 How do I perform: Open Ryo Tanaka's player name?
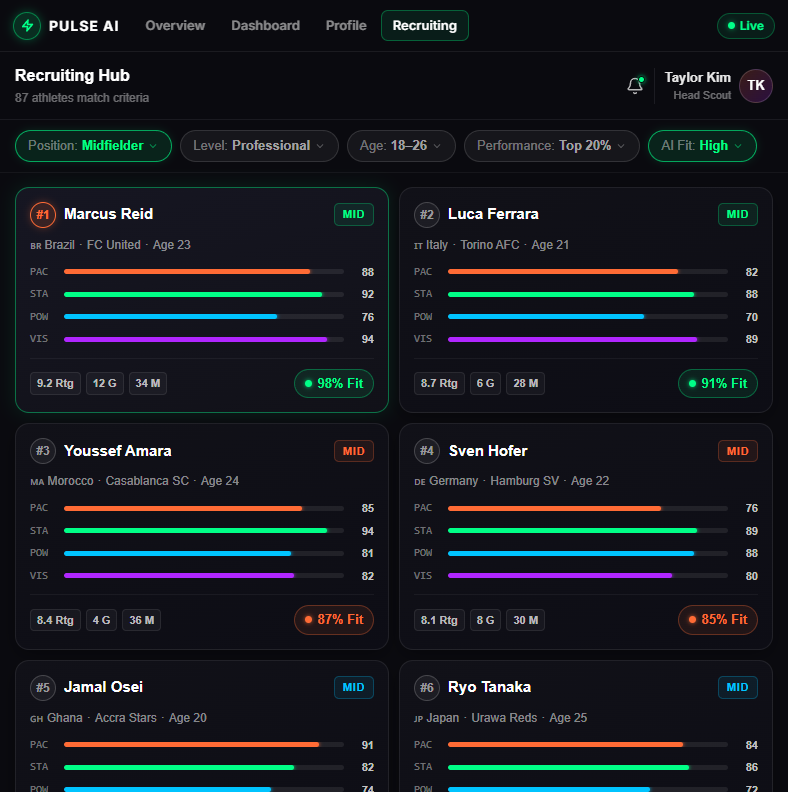tap(489, 687)
